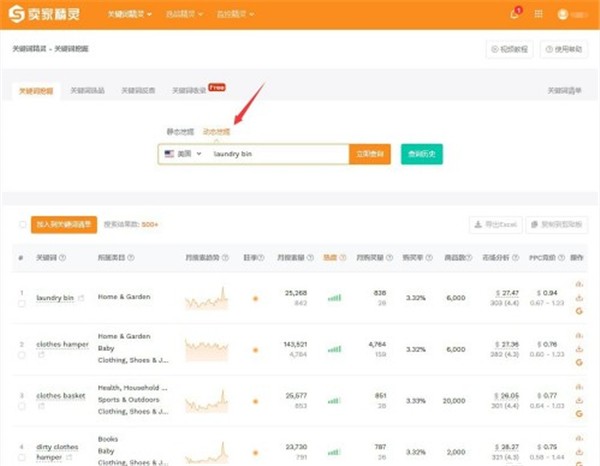Open the 关键词清单 link on right
Screen dimensions: 600x466
[564, 91]
